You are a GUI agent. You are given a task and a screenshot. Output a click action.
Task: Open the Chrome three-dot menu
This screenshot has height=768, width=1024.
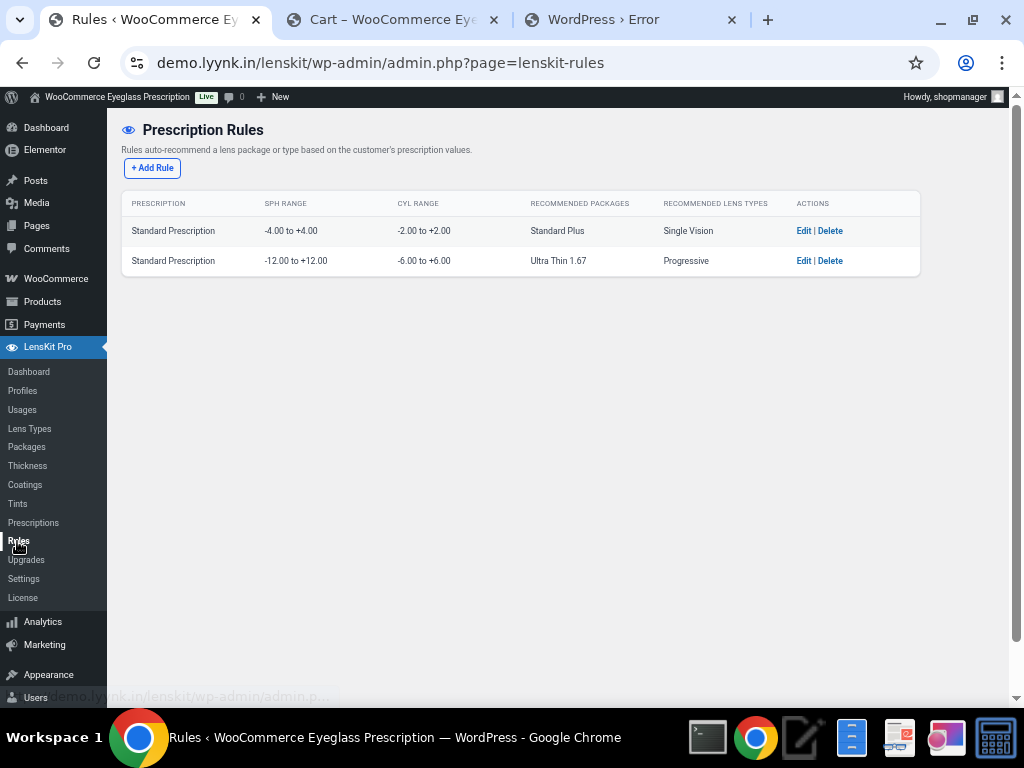[1001, 63]
